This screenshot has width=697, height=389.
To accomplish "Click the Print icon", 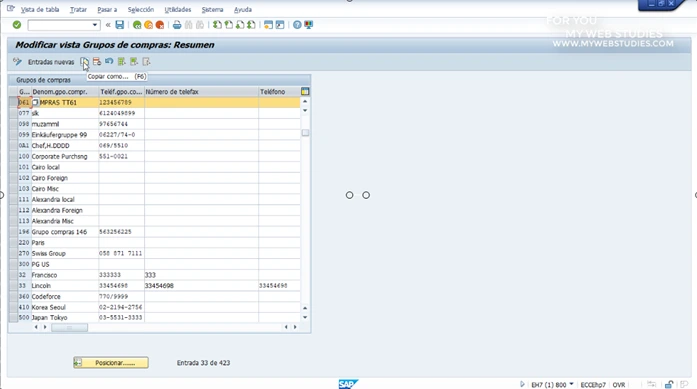I will coord(177,25).
